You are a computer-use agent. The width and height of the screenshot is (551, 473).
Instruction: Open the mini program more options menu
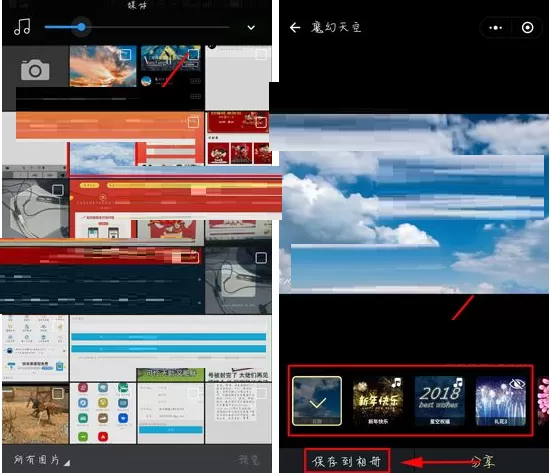point(495,28)
